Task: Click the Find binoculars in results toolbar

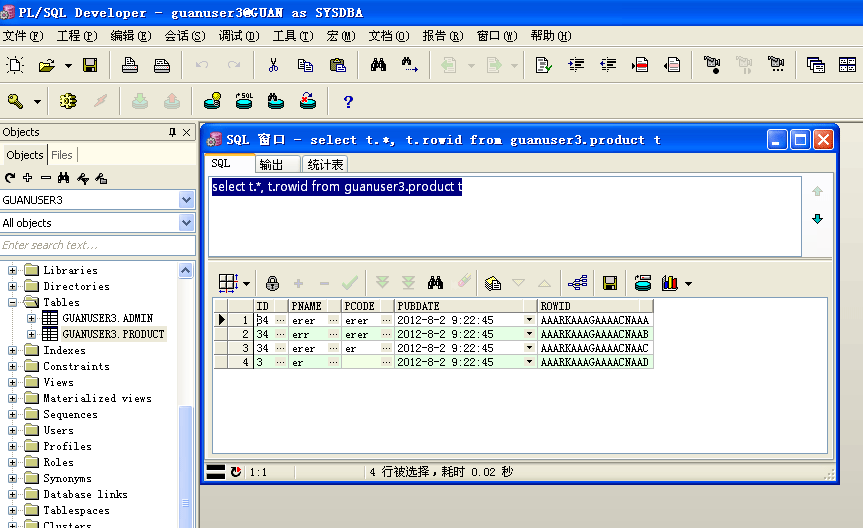Action: (x=435, y=283)
